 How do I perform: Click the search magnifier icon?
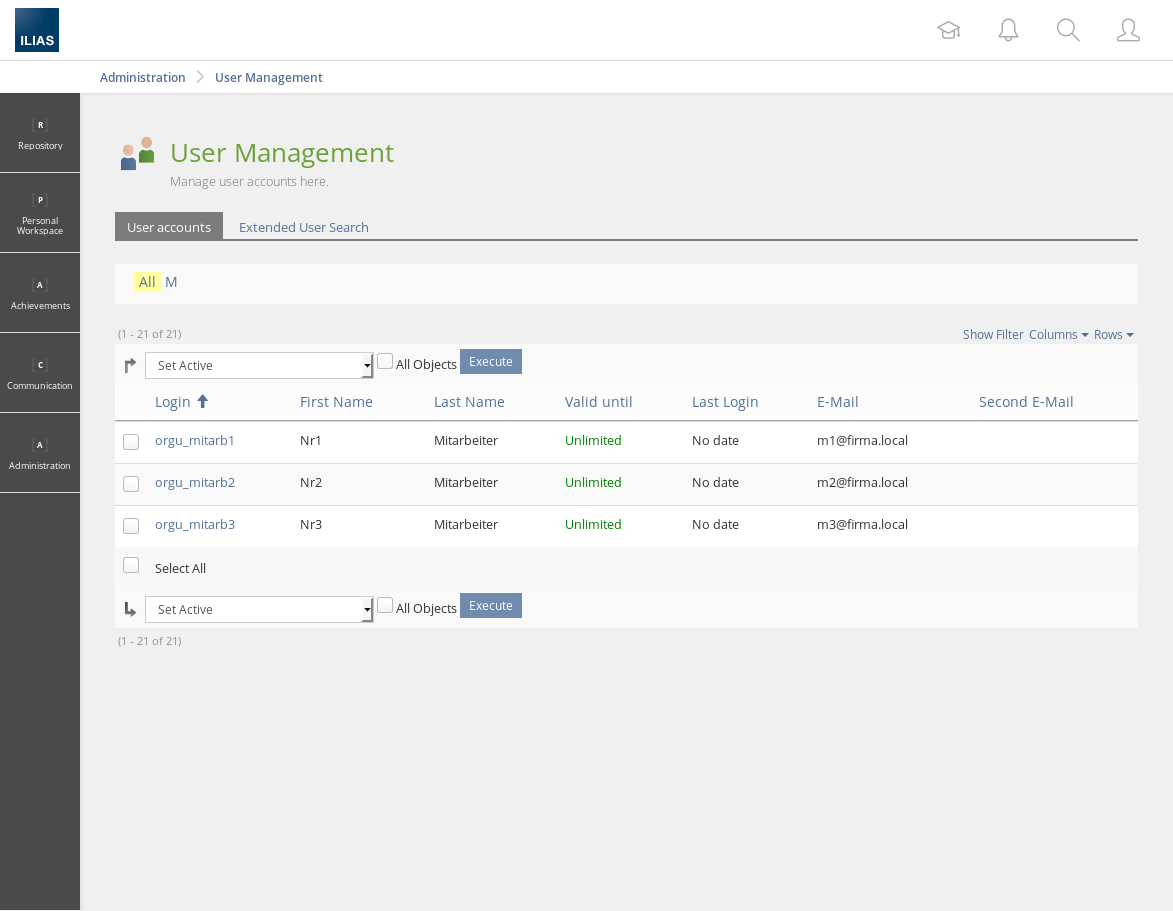pyautogui.click(x=1068, y=30)
